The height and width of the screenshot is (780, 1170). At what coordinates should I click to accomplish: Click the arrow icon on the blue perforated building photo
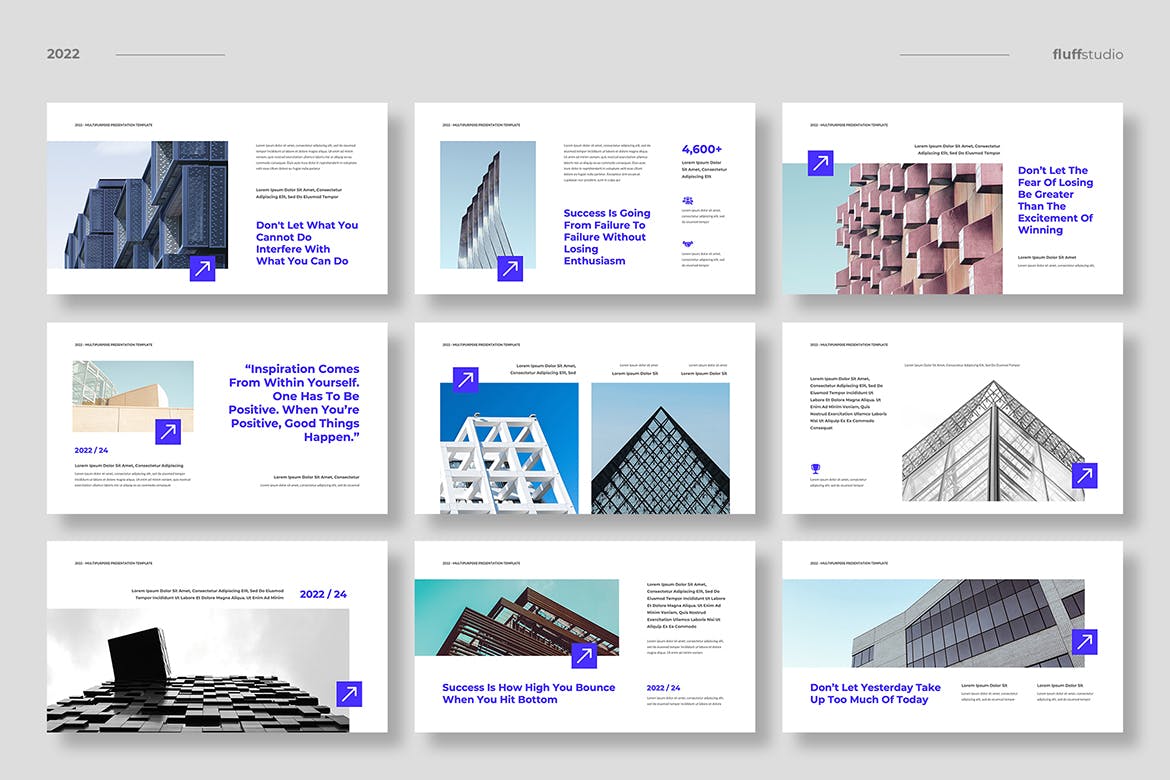click(x=203, y=268)
